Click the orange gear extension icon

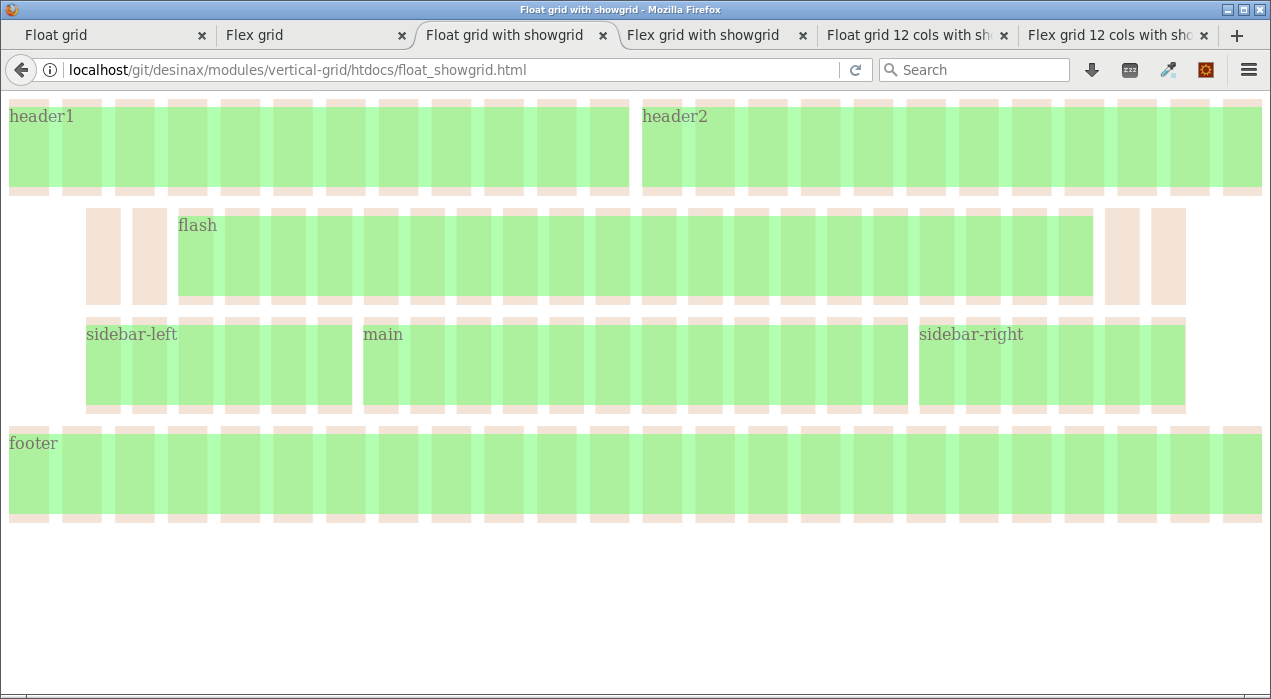click(x=1206, y=70)
